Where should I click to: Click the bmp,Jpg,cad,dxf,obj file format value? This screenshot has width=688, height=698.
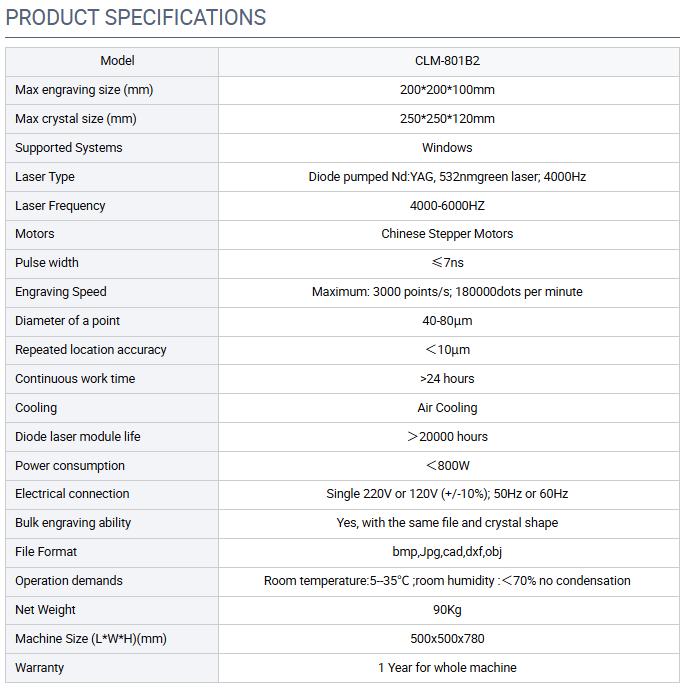pos(447,552)
